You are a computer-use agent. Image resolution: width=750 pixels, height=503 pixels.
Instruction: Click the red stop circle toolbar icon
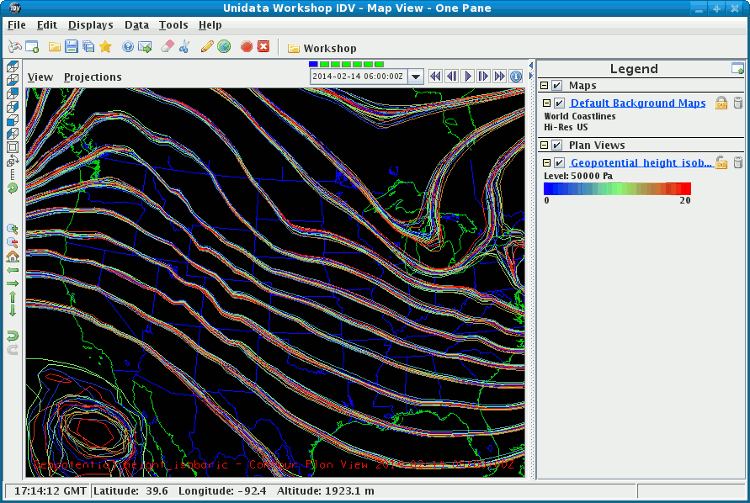point(246,47)
